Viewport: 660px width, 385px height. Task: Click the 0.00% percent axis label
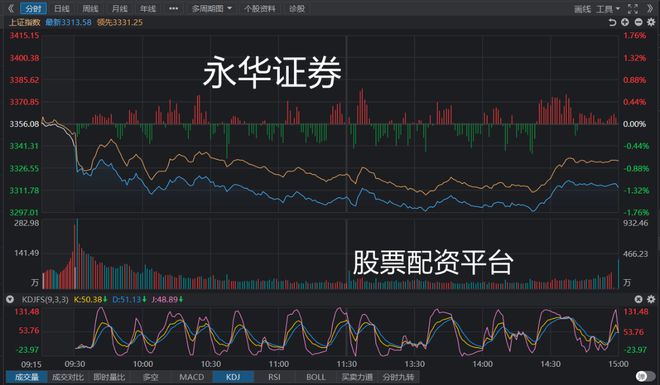[x=635, y=124]
